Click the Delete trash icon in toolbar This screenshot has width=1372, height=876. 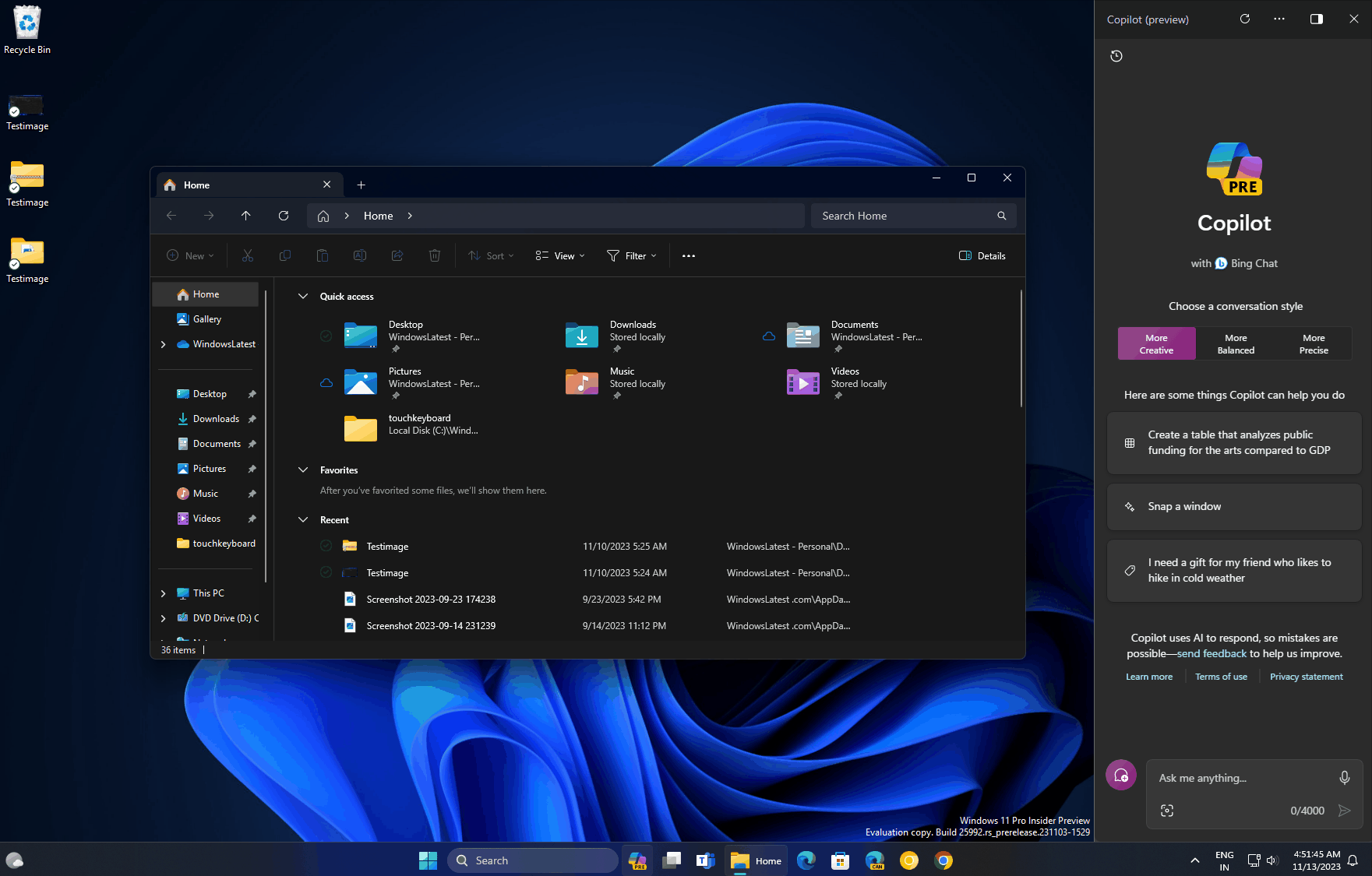pos(435,255)
